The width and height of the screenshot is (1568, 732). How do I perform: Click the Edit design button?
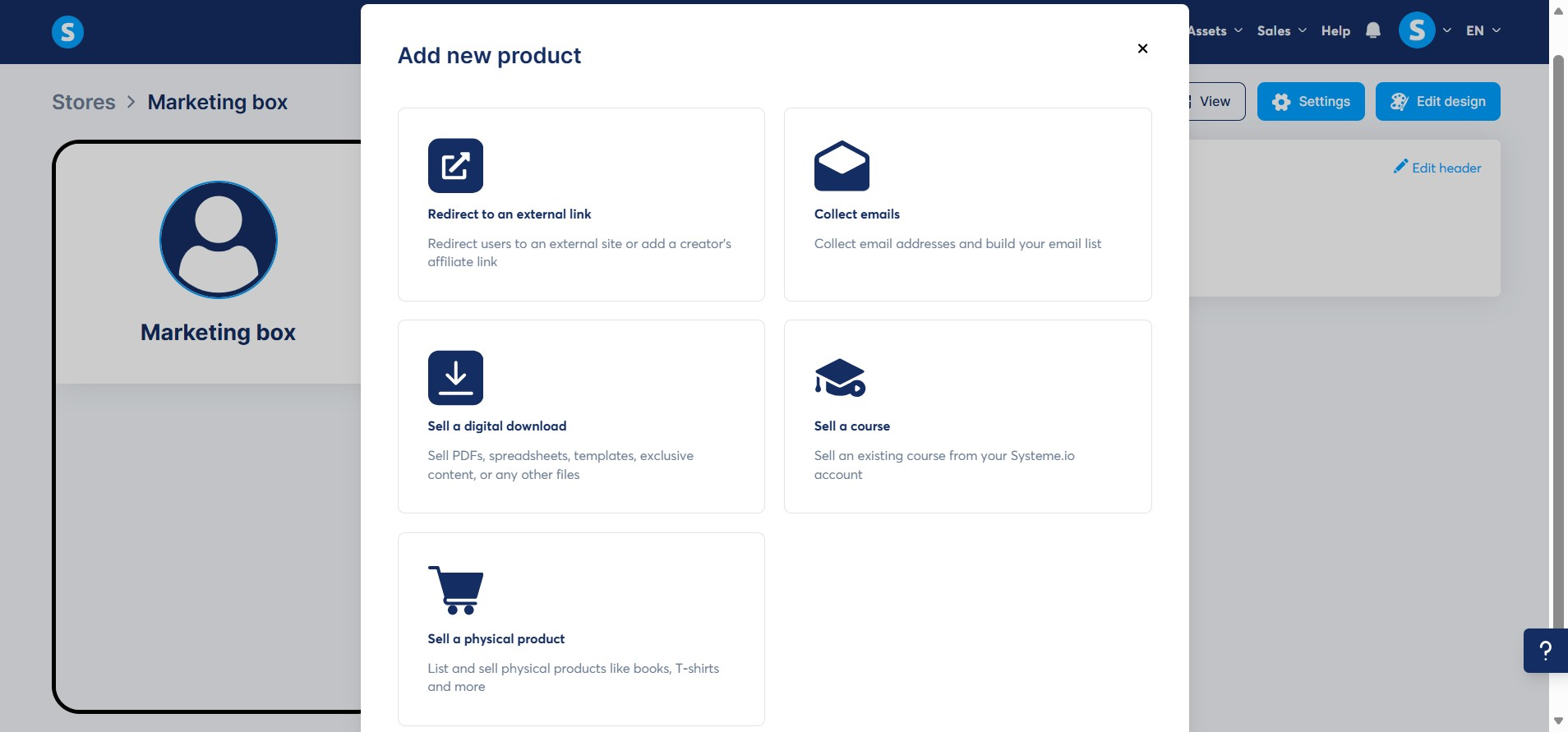point(1437,101)
